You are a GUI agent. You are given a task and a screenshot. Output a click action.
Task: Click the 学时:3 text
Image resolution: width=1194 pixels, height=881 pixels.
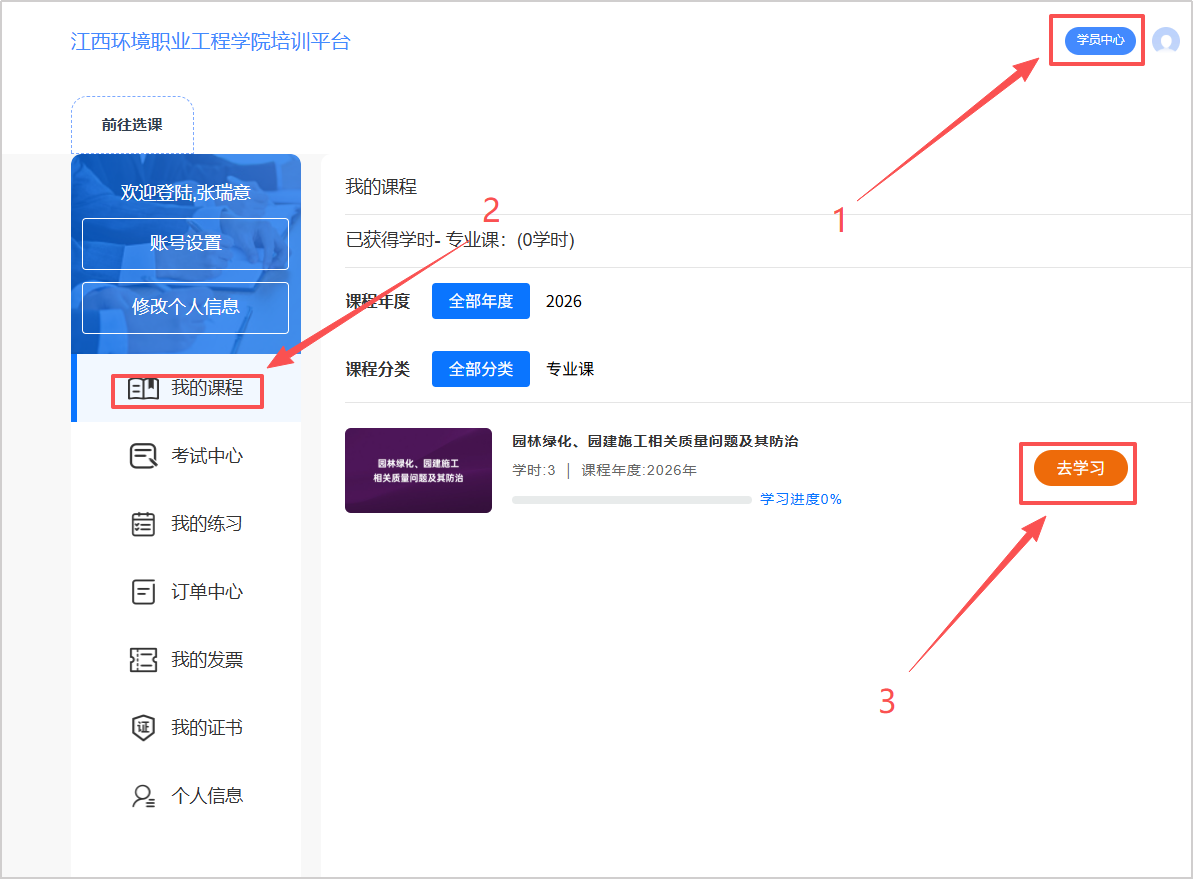coord(534,471)
